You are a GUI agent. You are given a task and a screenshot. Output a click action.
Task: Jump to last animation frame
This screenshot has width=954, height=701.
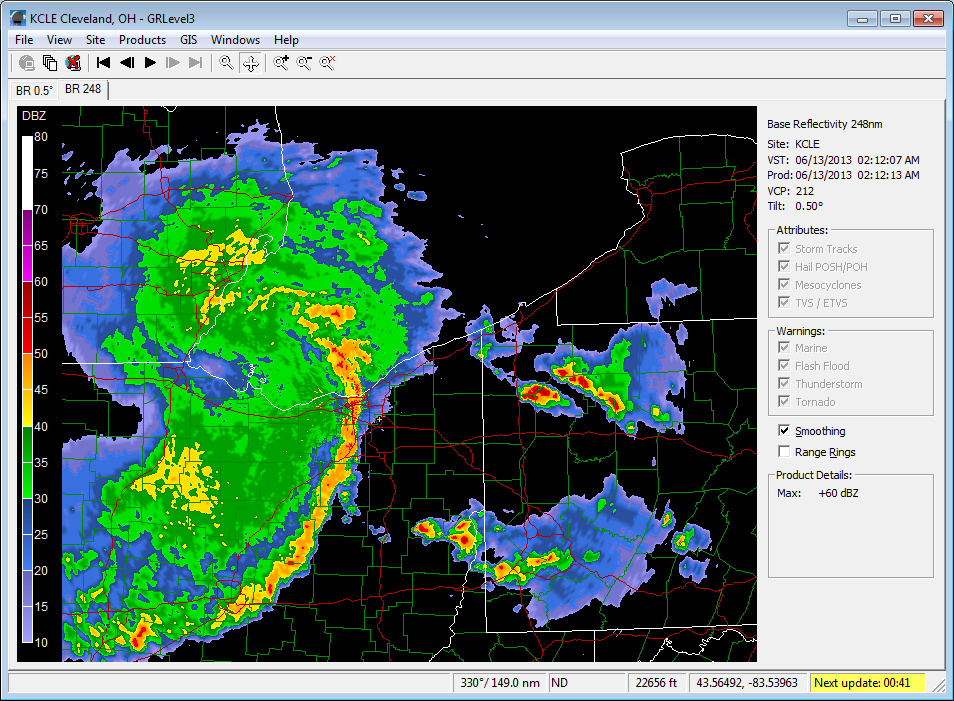(195, 63)
